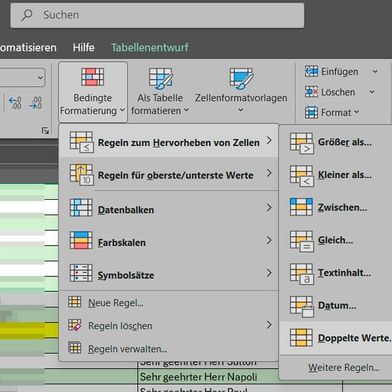Screen dimensions: 392x392
Task: Click the Farbskalen icon
Action: [81, 240]
